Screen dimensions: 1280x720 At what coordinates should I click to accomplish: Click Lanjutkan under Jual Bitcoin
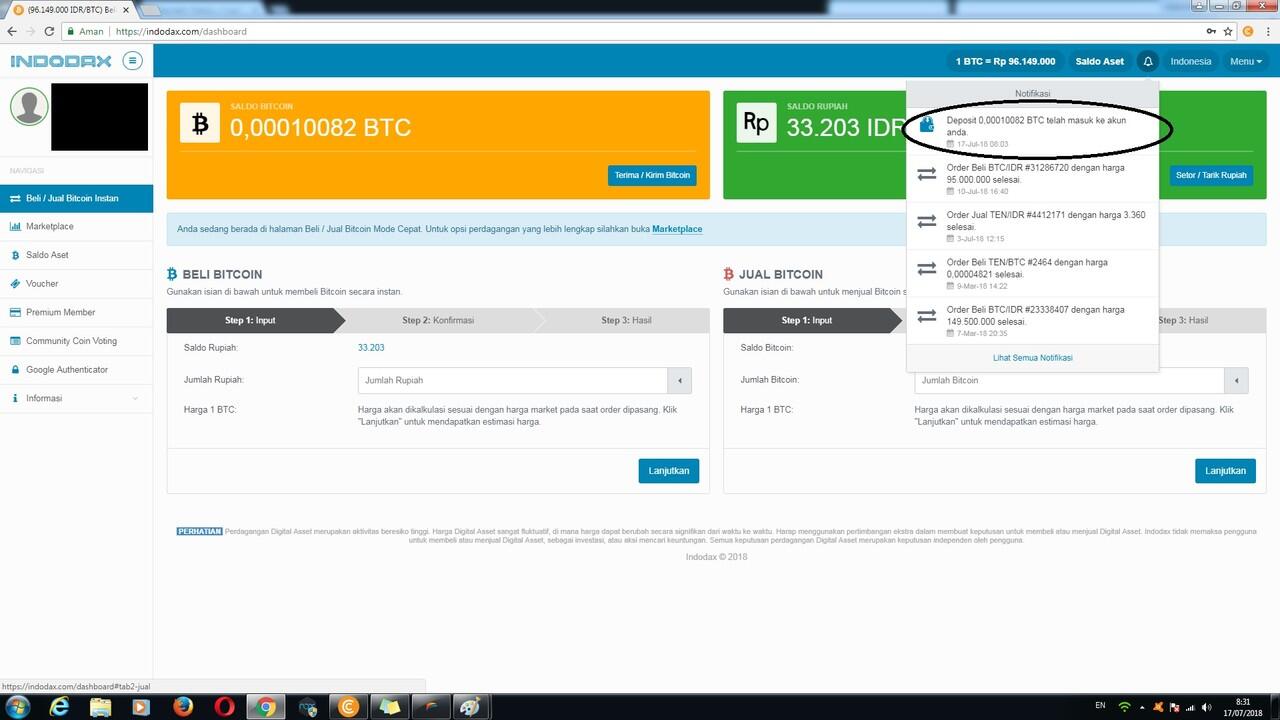point(1225,470)
